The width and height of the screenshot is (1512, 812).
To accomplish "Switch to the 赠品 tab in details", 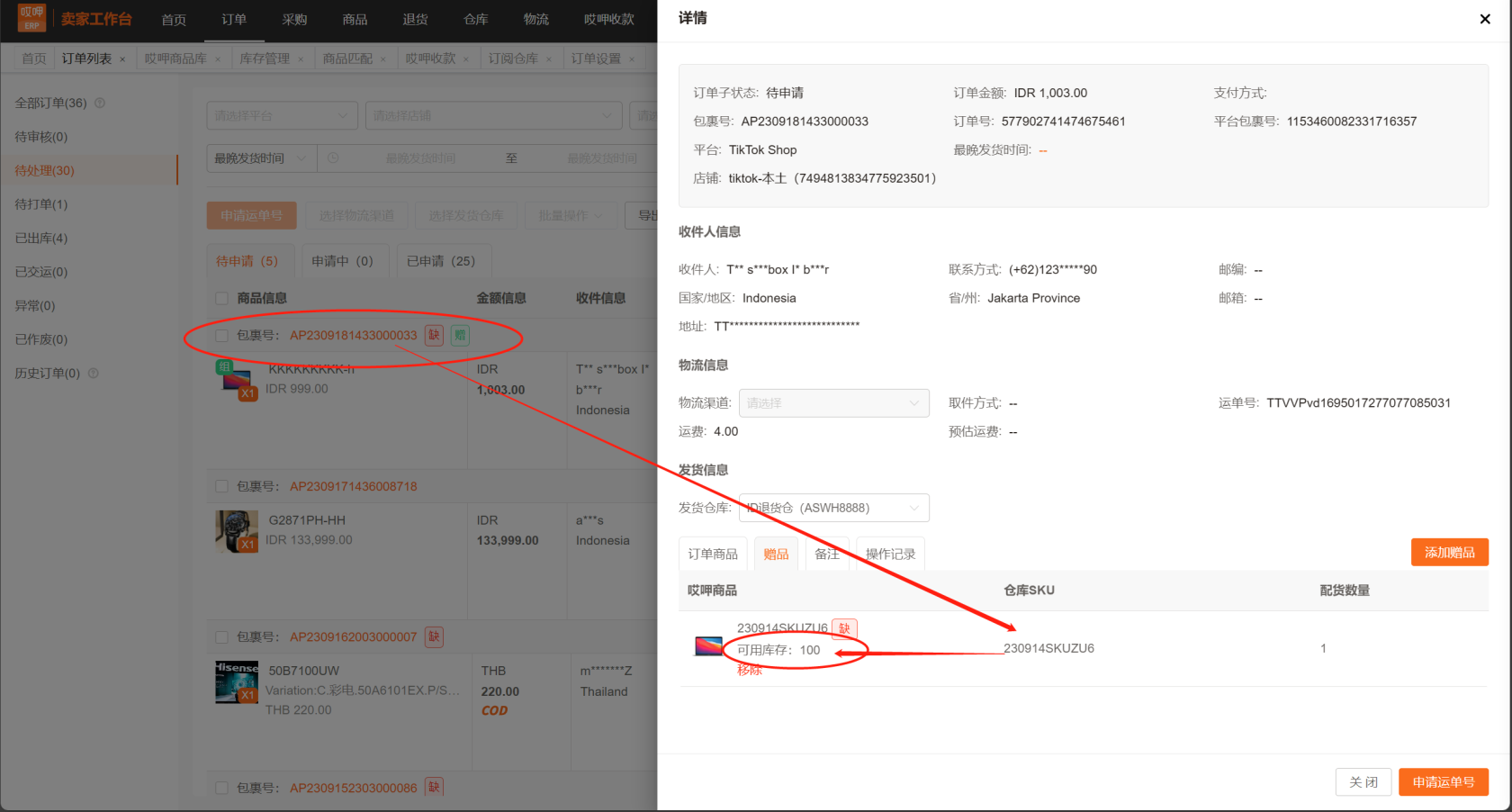I will [x=776, y=555].
